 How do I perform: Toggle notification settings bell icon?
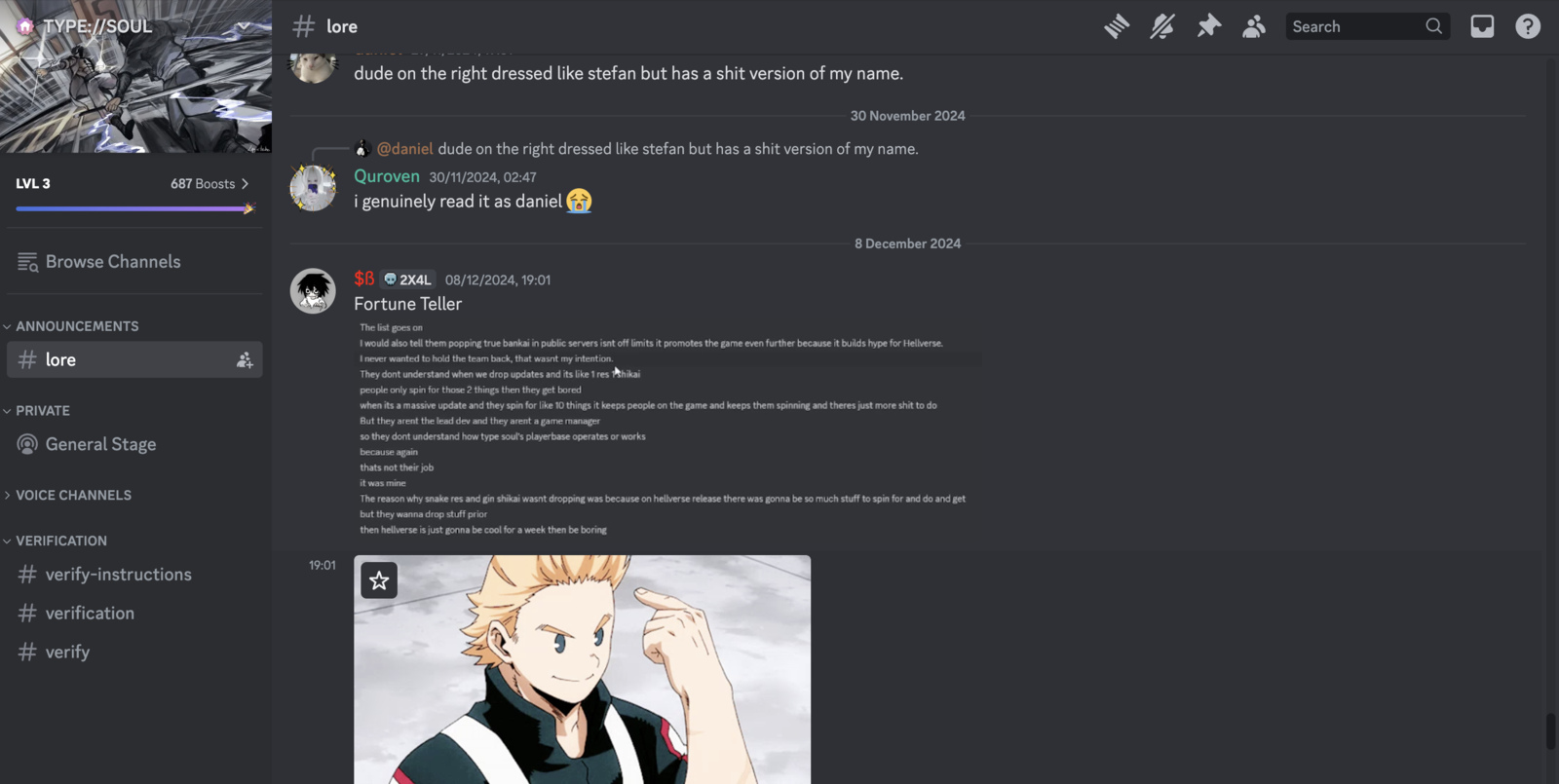pyautogui.click(x=1162, y=26)
